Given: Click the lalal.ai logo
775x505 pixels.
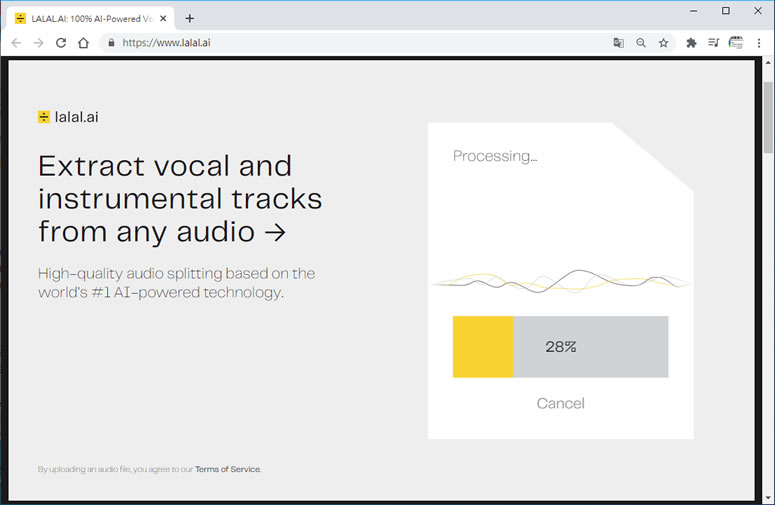Looking at the screenshot, I should pos(68,117).
